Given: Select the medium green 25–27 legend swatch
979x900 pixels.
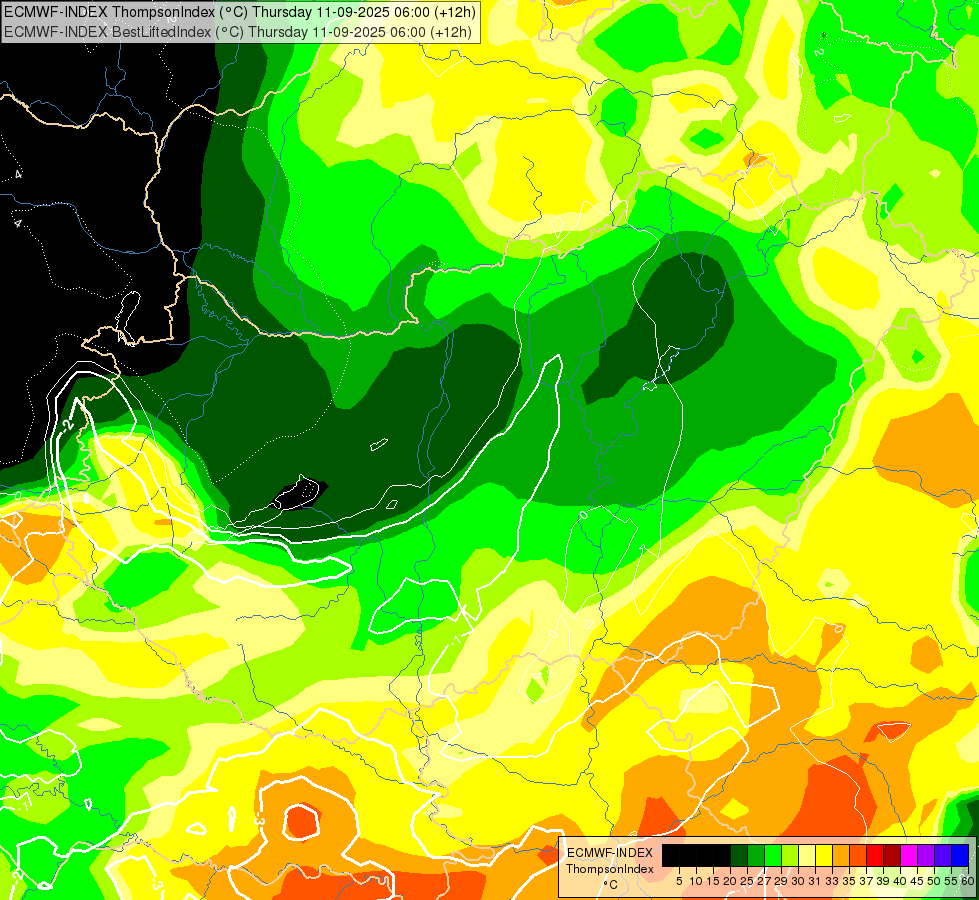Looking at the screenshot, I should click(x=755, y=855).
